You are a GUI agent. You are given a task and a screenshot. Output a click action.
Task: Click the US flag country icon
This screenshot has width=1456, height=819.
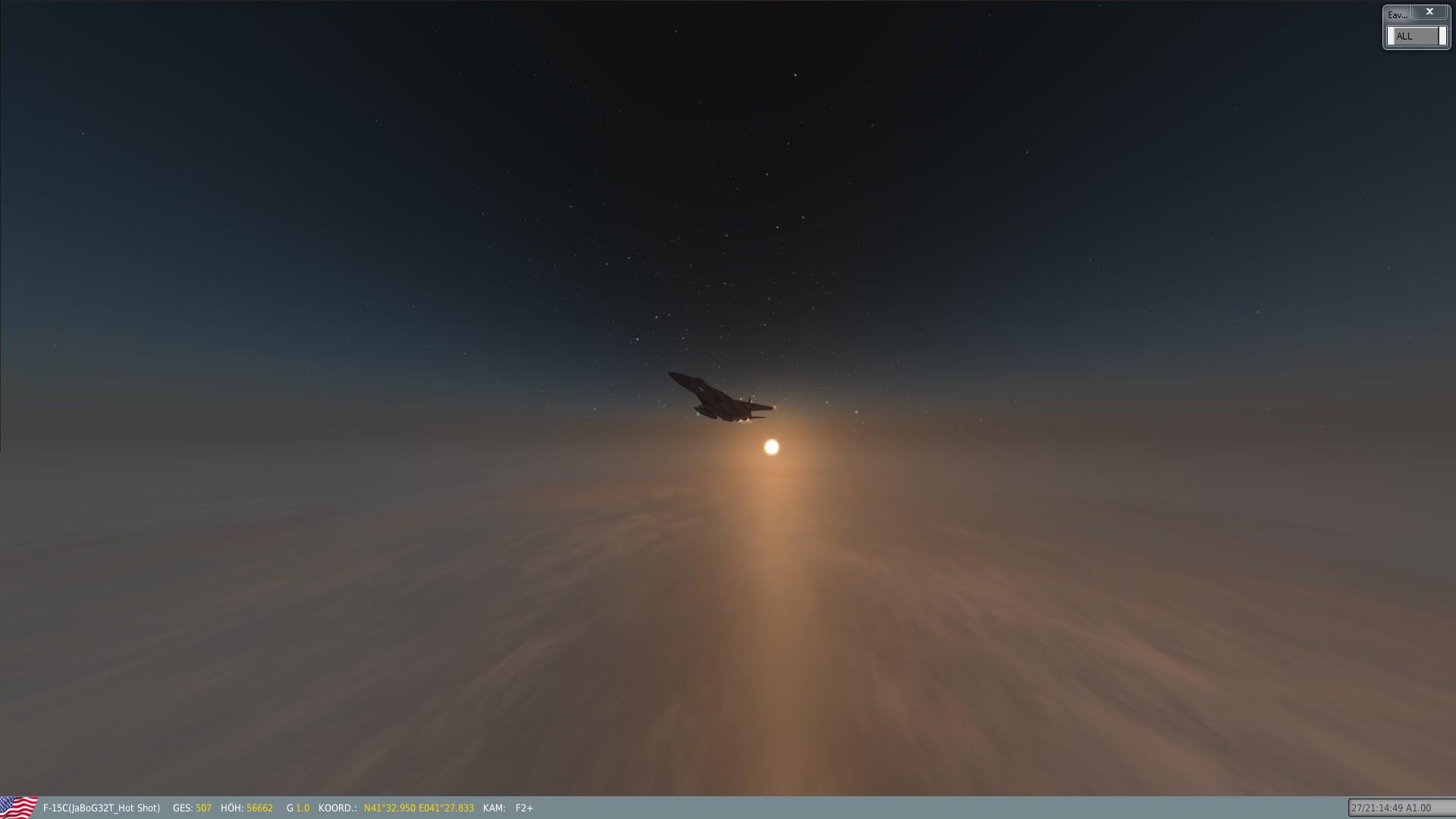(x=19, y=807)
